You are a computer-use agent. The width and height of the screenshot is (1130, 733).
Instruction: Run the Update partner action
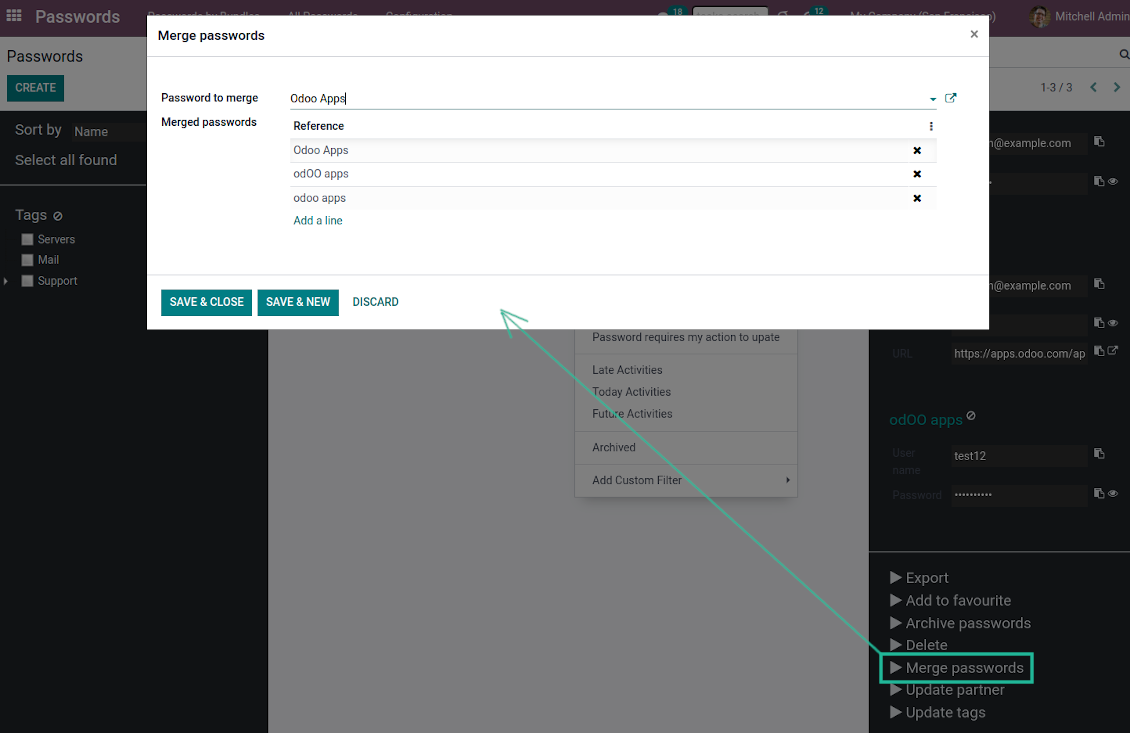[x=947, y=690]
